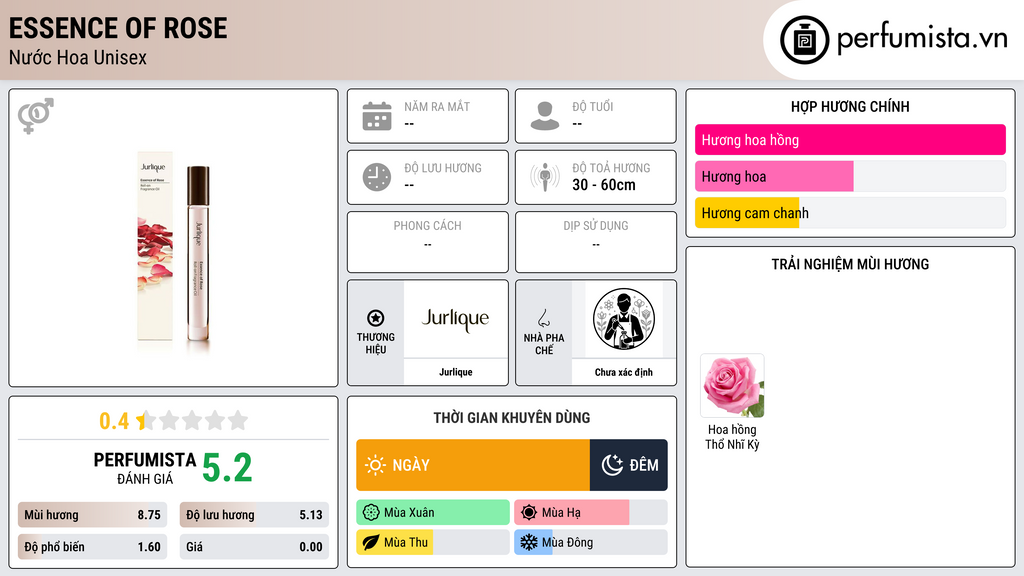Click the flower icon beside Mùa Xuân
Viewport: 1024px width, 576px height.
[x=371, y=513]
